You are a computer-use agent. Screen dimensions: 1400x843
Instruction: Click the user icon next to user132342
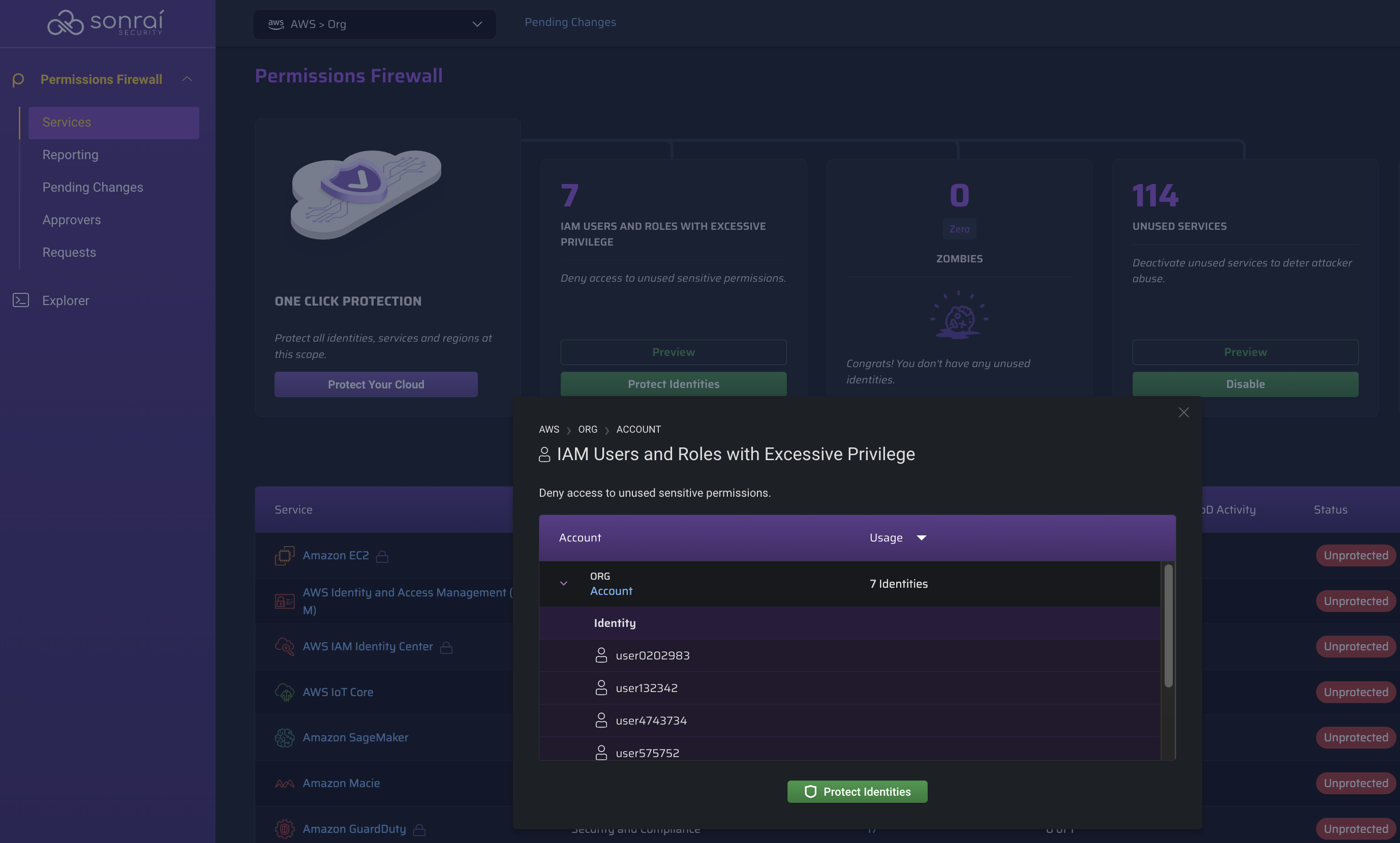click(x=601, y=688)
